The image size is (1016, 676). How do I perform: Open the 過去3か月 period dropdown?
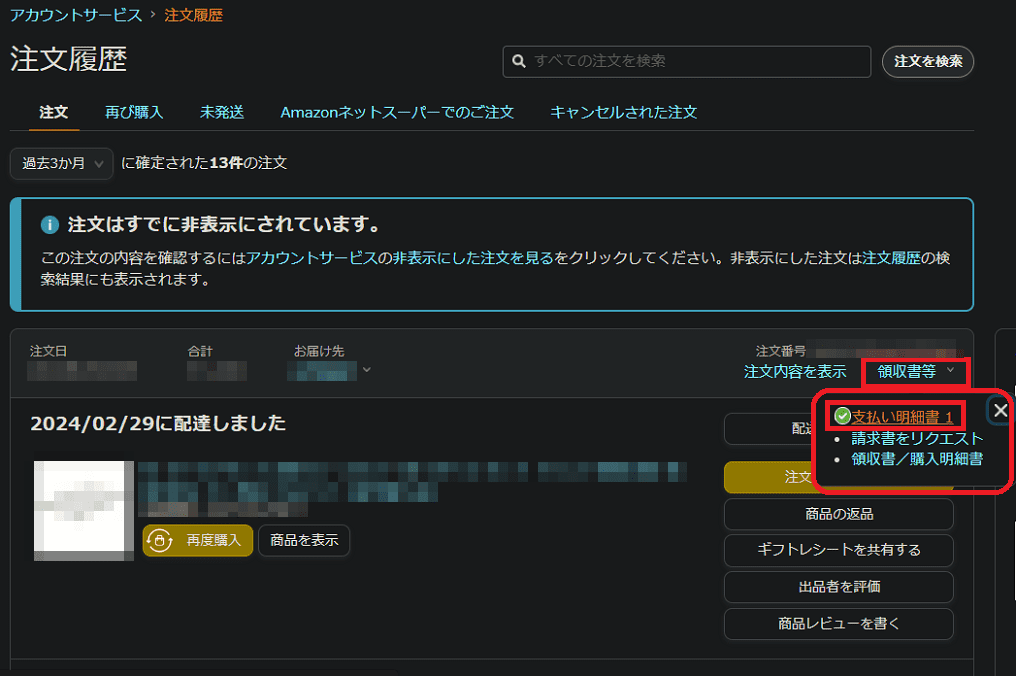click(x=61, y=163)
